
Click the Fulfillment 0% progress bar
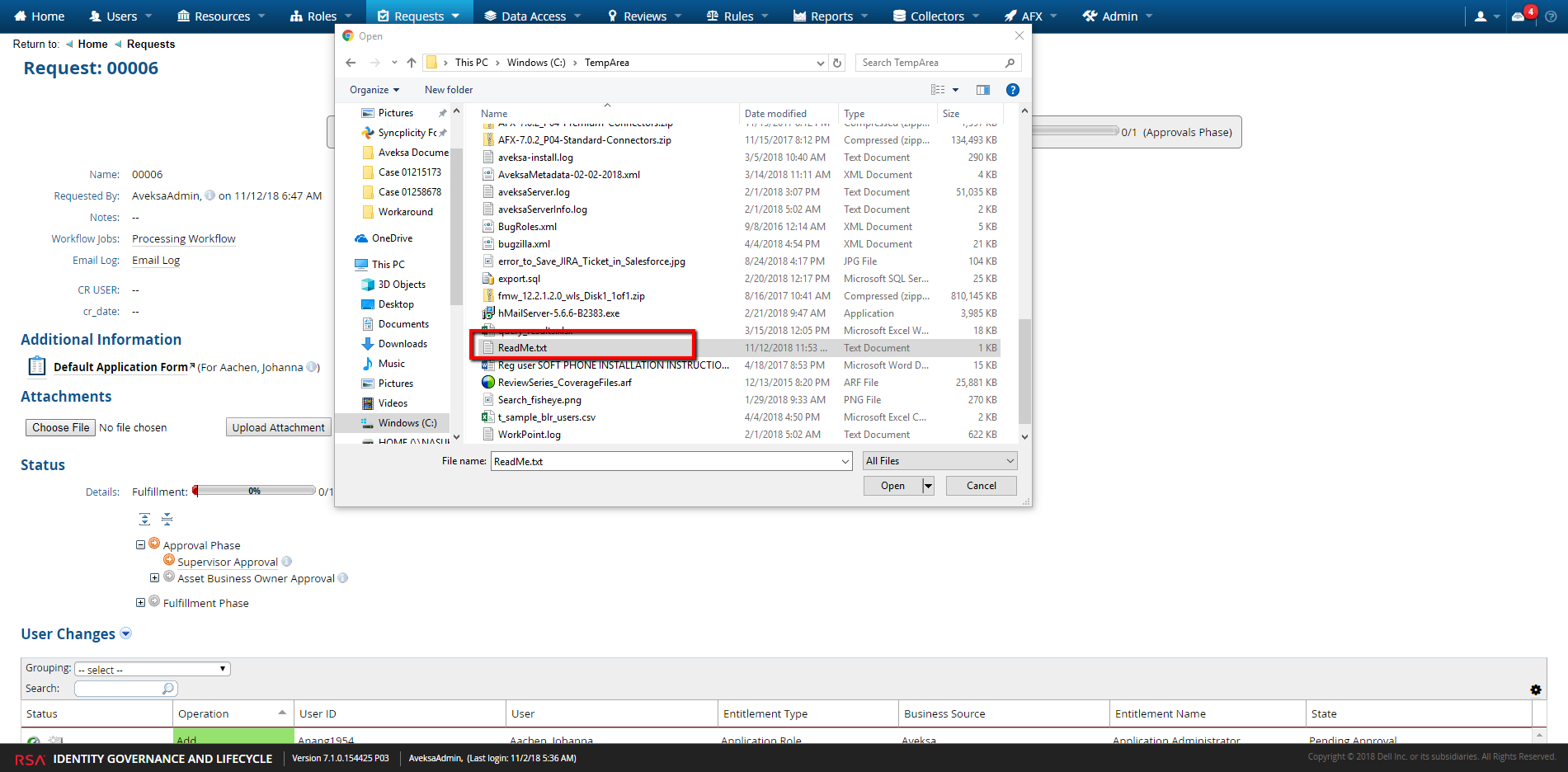tap(252, 491)
